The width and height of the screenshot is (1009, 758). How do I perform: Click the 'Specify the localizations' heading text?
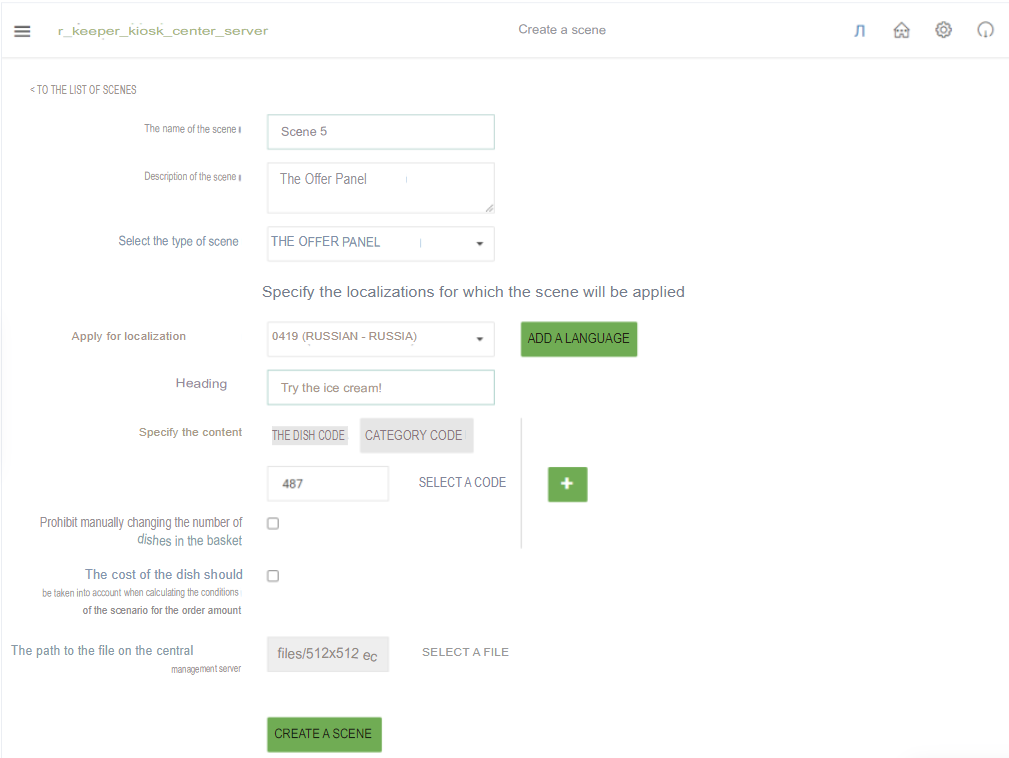click(473, 292)
